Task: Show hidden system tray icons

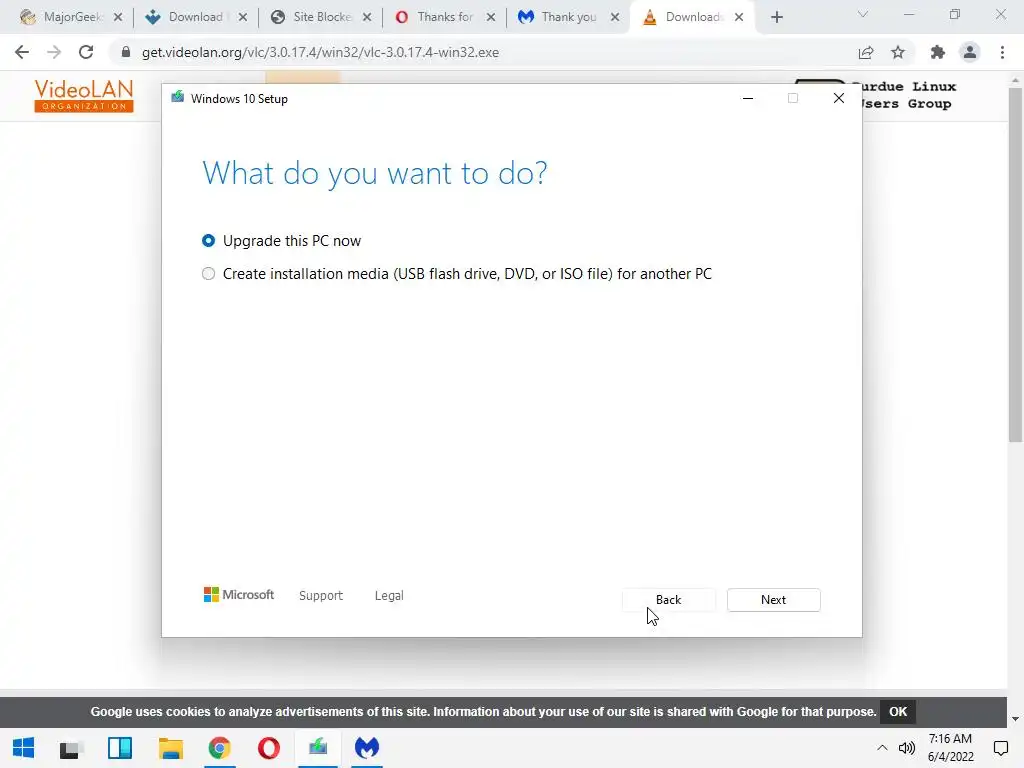Action: pos(882,748)
